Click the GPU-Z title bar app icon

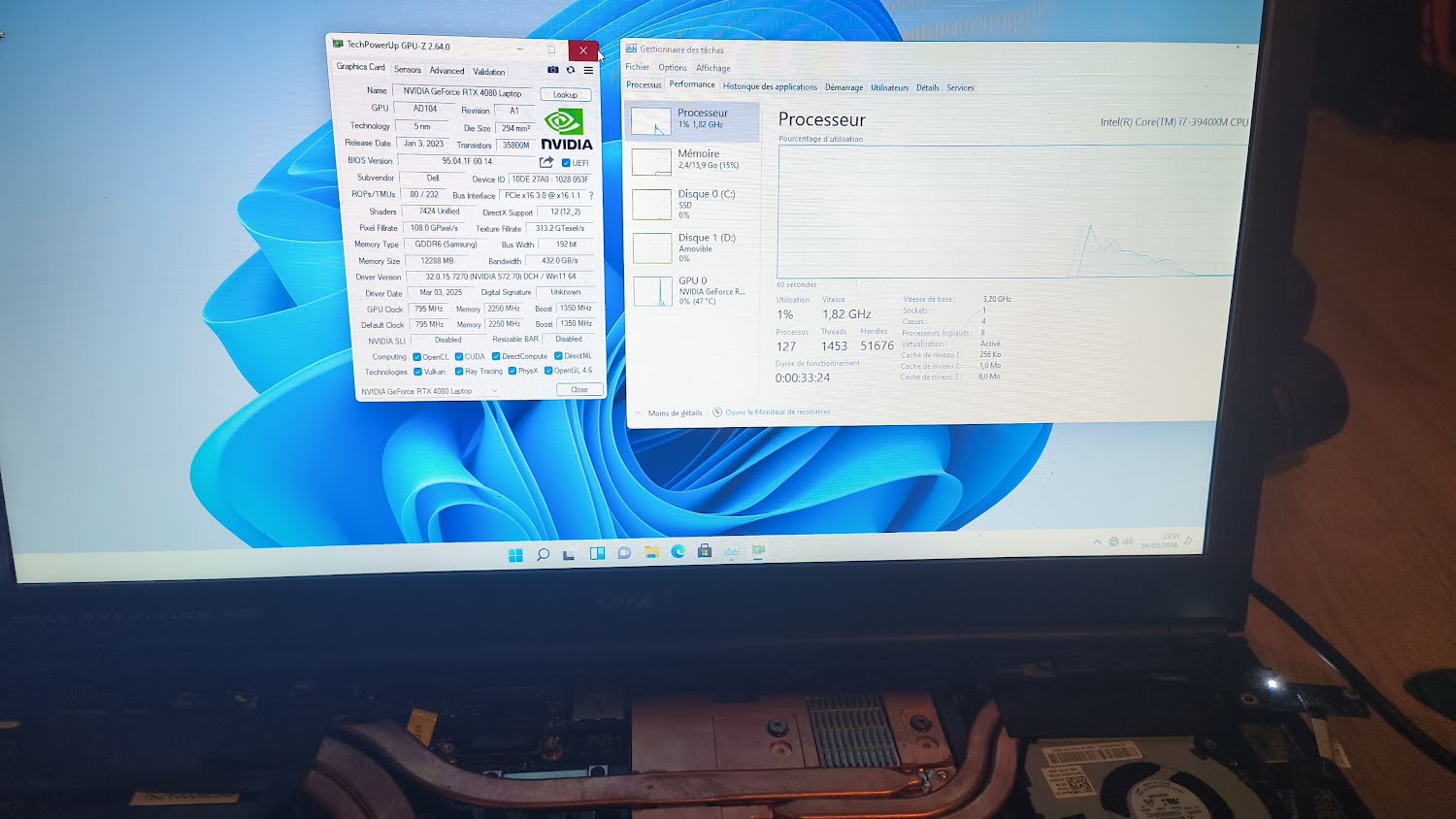click(x=338, y=44)
